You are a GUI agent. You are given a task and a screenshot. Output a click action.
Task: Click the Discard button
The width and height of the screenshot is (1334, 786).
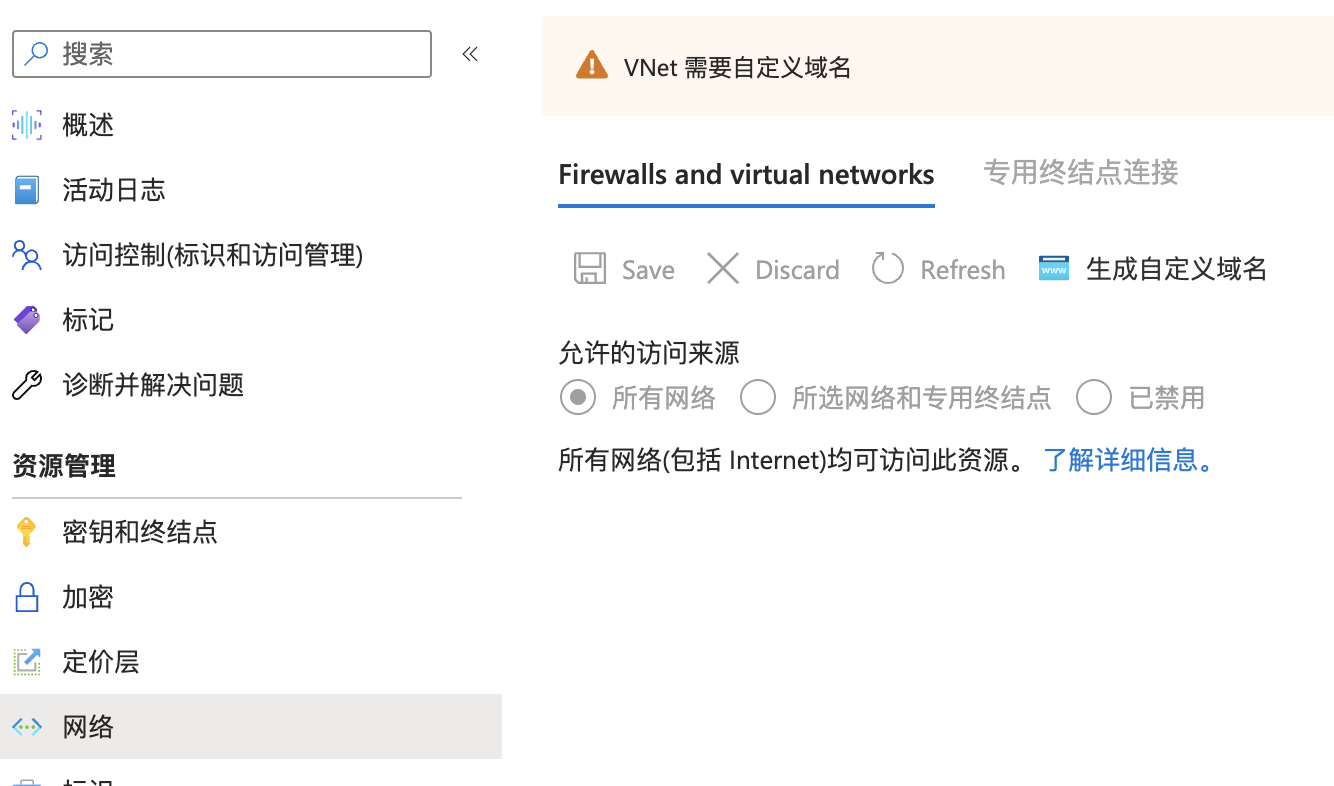coord(773,269)
